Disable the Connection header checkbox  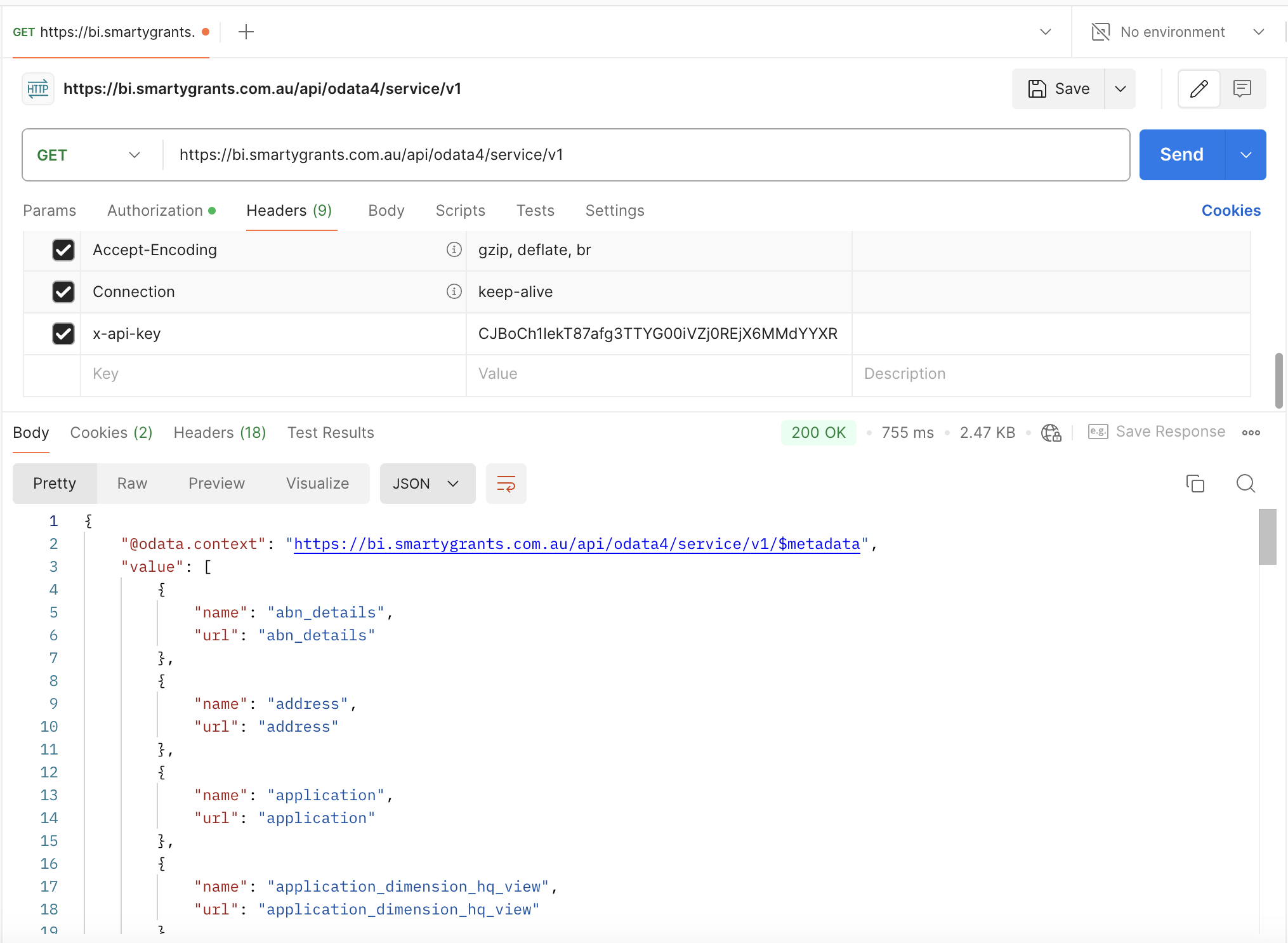(63, 292)
